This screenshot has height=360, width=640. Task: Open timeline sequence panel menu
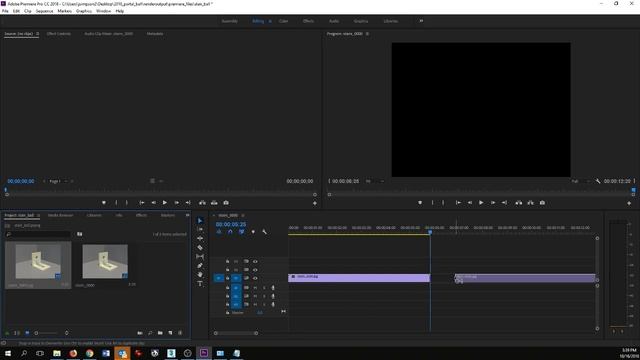243,215
